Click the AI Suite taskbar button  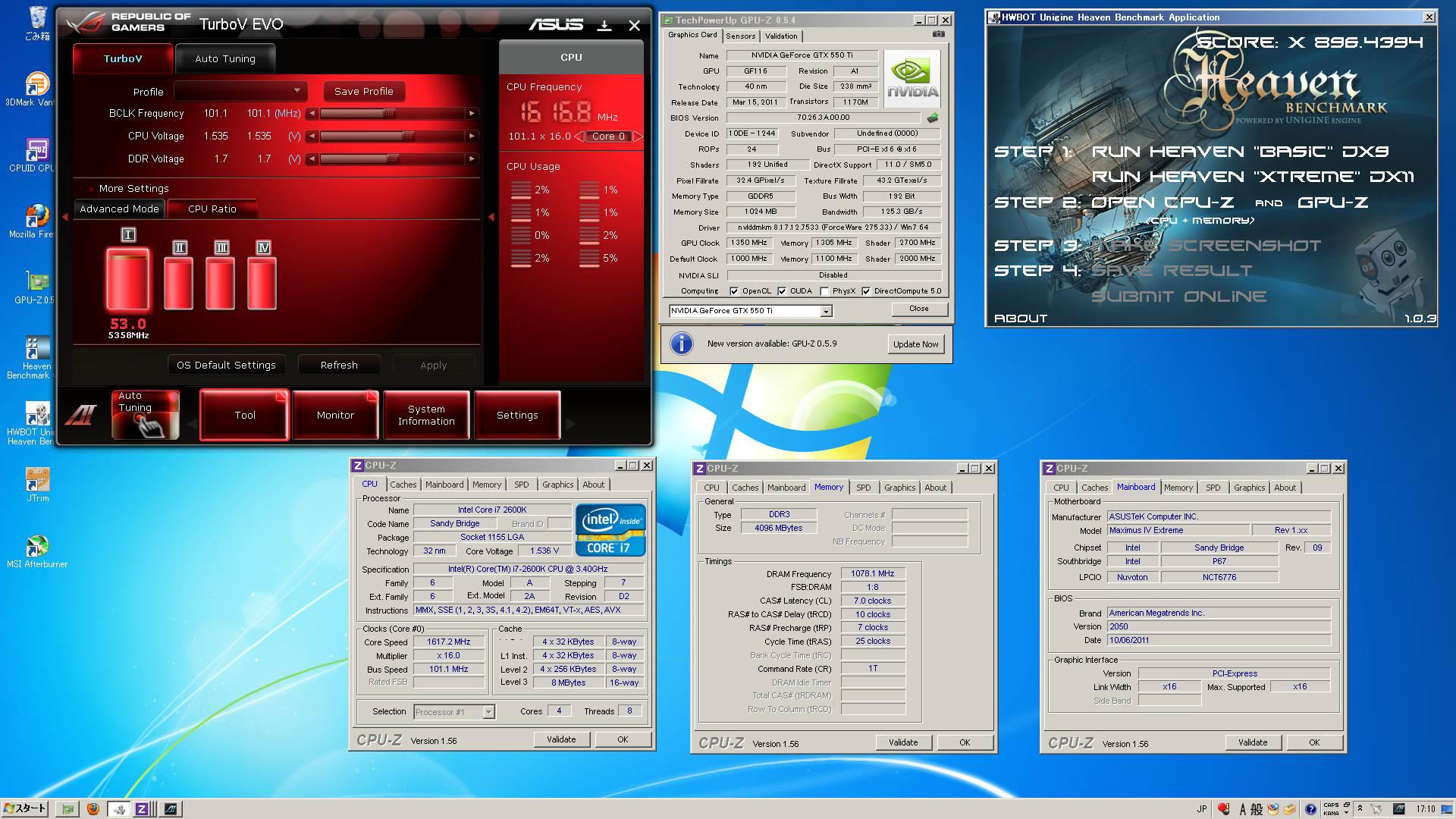[x=171, y=809]
